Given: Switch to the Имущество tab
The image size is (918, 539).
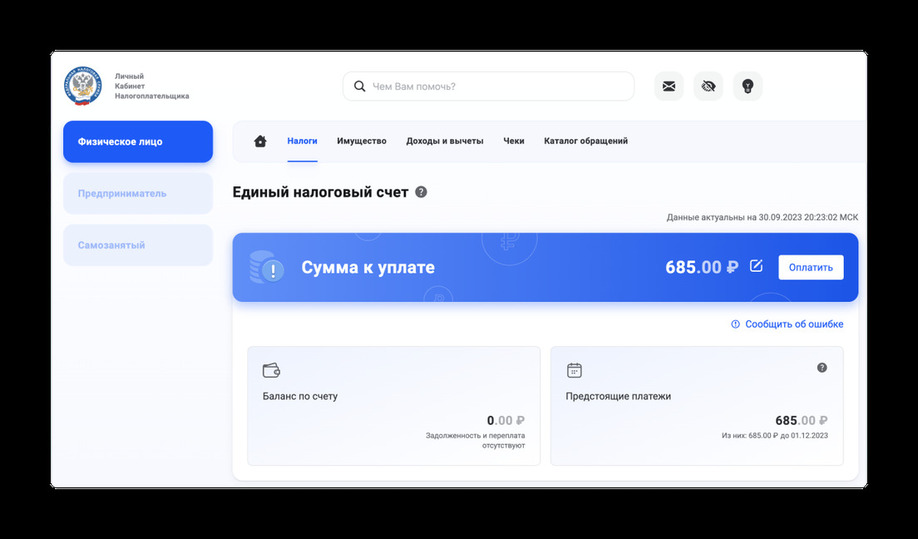Looking at the screenshot, I should [x=361, y=141].
